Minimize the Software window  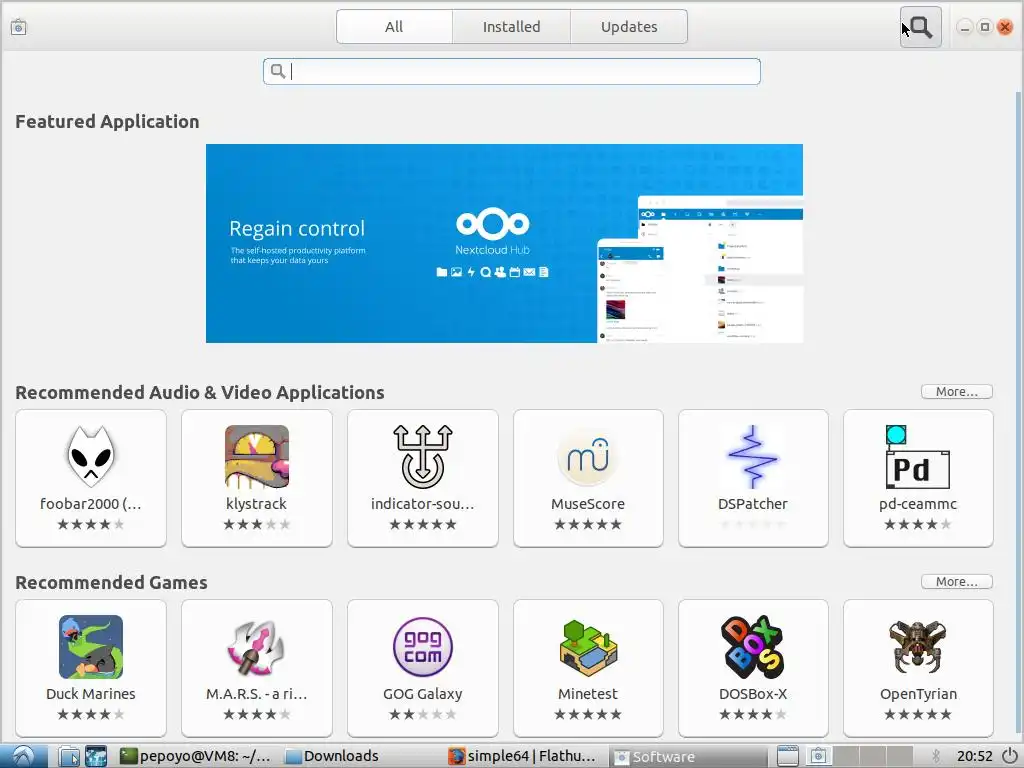pos(965,27)
